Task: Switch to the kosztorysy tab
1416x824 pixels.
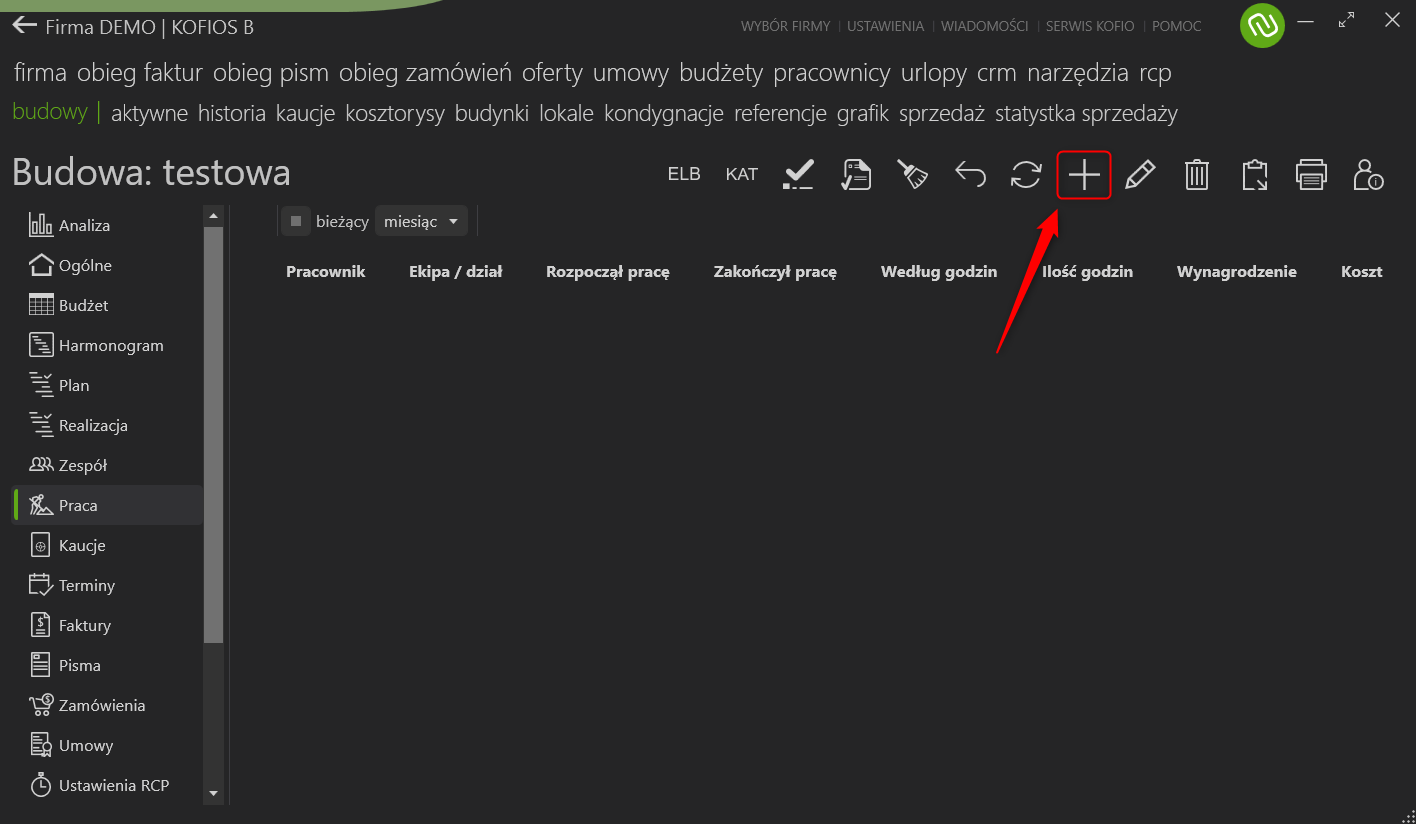Action: pos(395,113)
